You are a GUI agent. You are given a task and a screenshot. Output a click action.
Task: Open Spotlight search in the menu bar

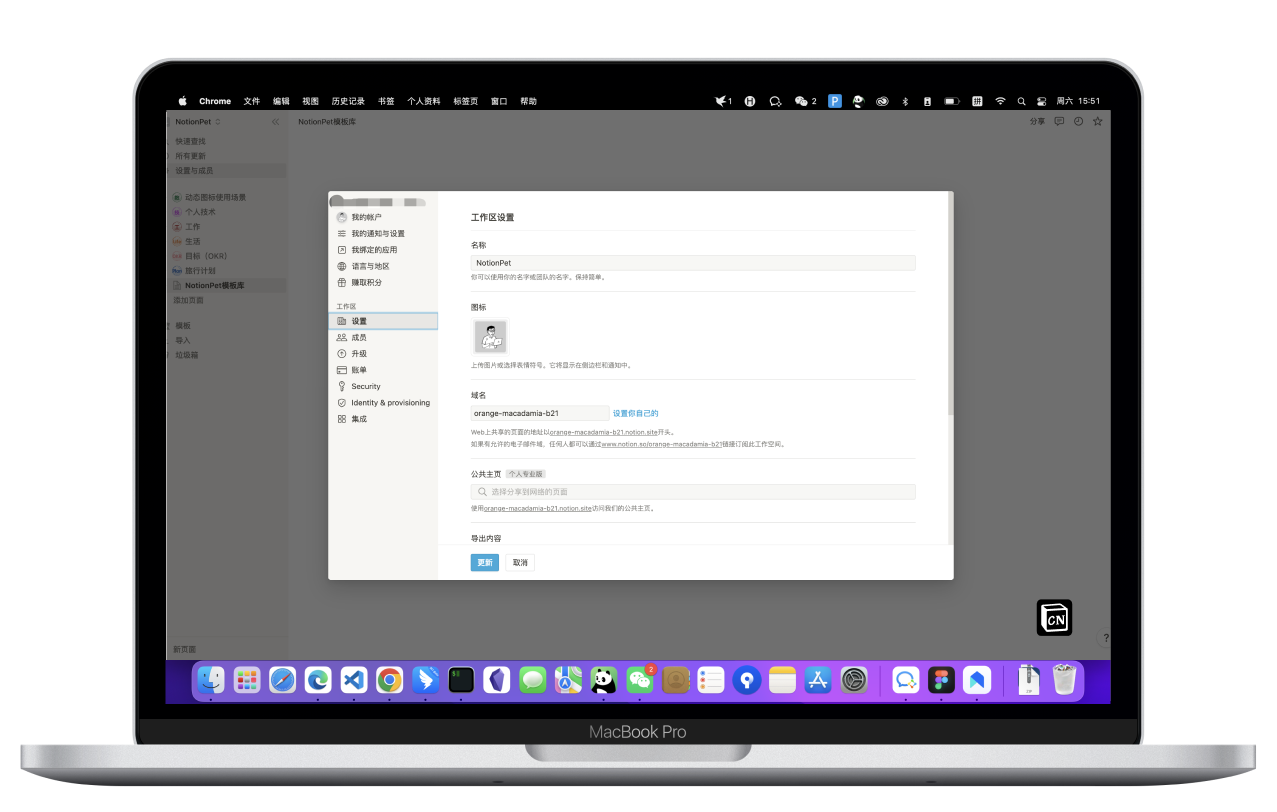(1021, 101)
